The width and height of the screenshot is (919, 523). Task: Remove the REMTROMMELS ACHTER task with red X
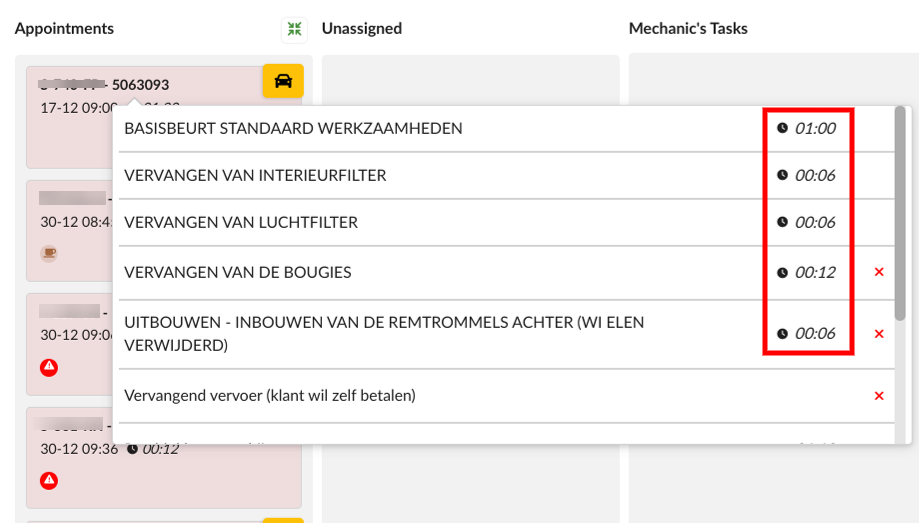tap(879, 334)
